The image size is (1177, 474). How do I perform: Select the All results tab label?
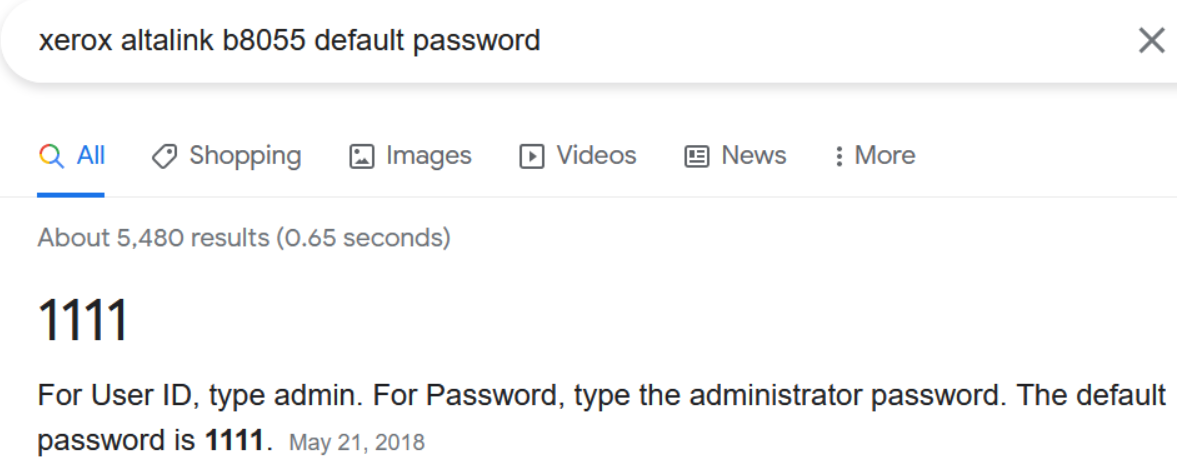click(91, 156)
